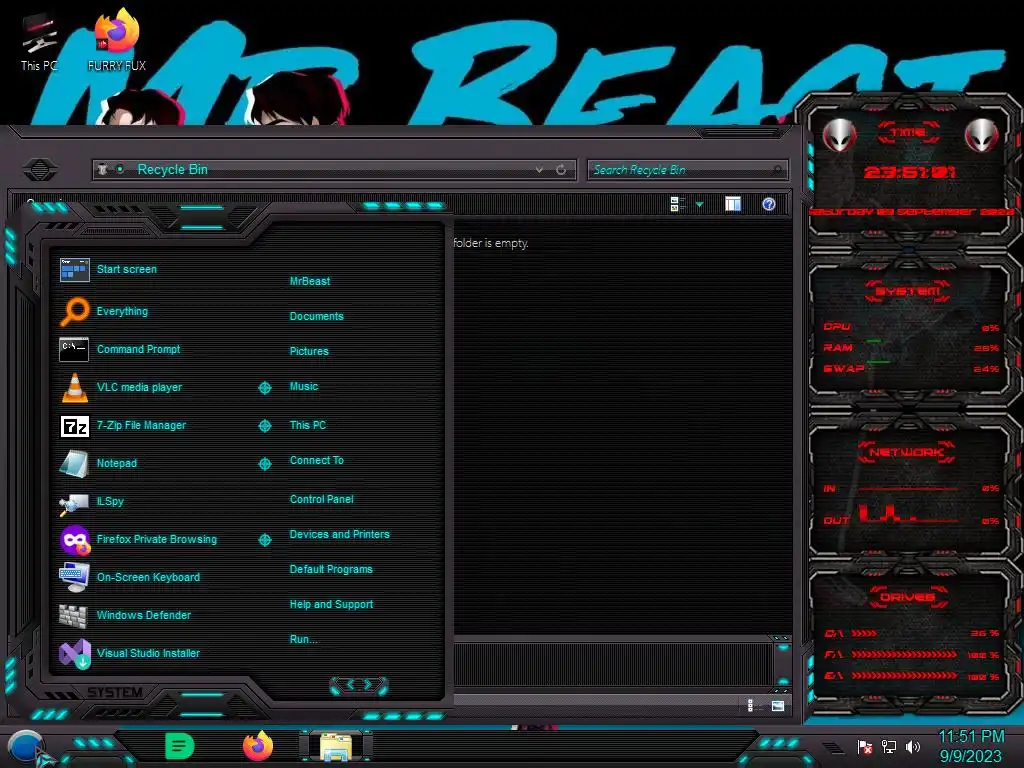
Task: Click the Recycle Bin address bar path
Action: [x=172, y=170]
